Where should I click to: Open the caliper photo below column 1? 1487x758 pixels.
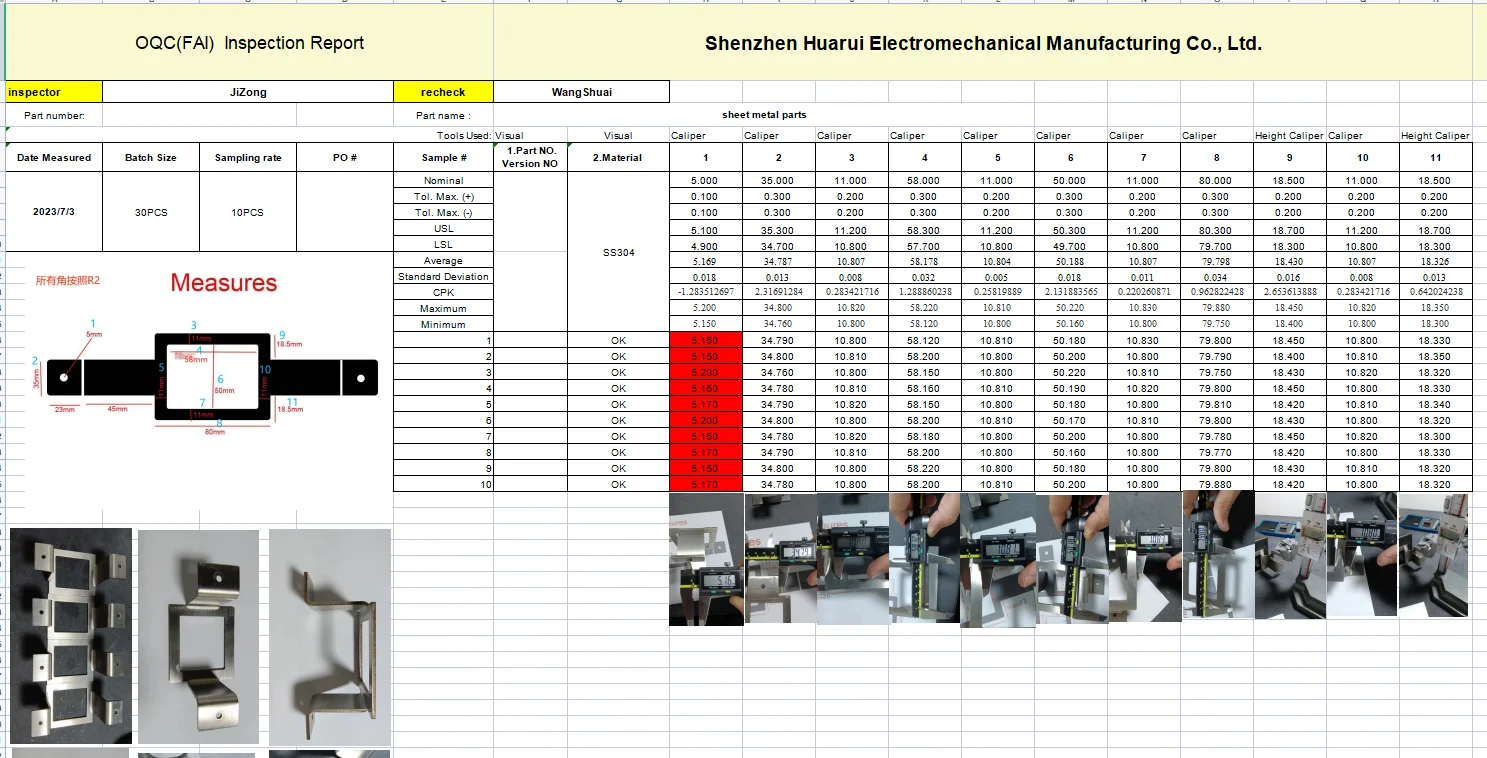[x=706, y=559]
